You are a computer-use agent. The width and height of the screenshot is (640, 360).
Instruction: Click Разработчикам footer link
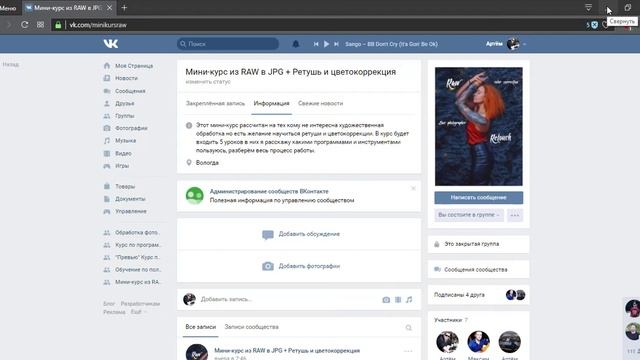point(140,304)
